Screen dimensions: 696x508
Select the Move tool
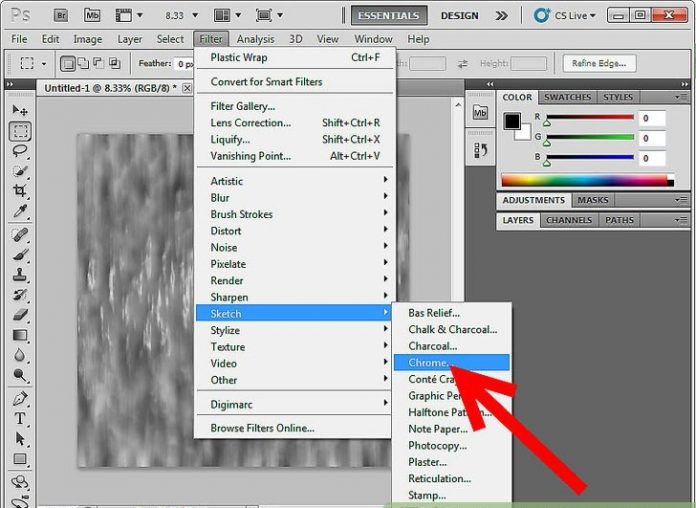point(20,110)
